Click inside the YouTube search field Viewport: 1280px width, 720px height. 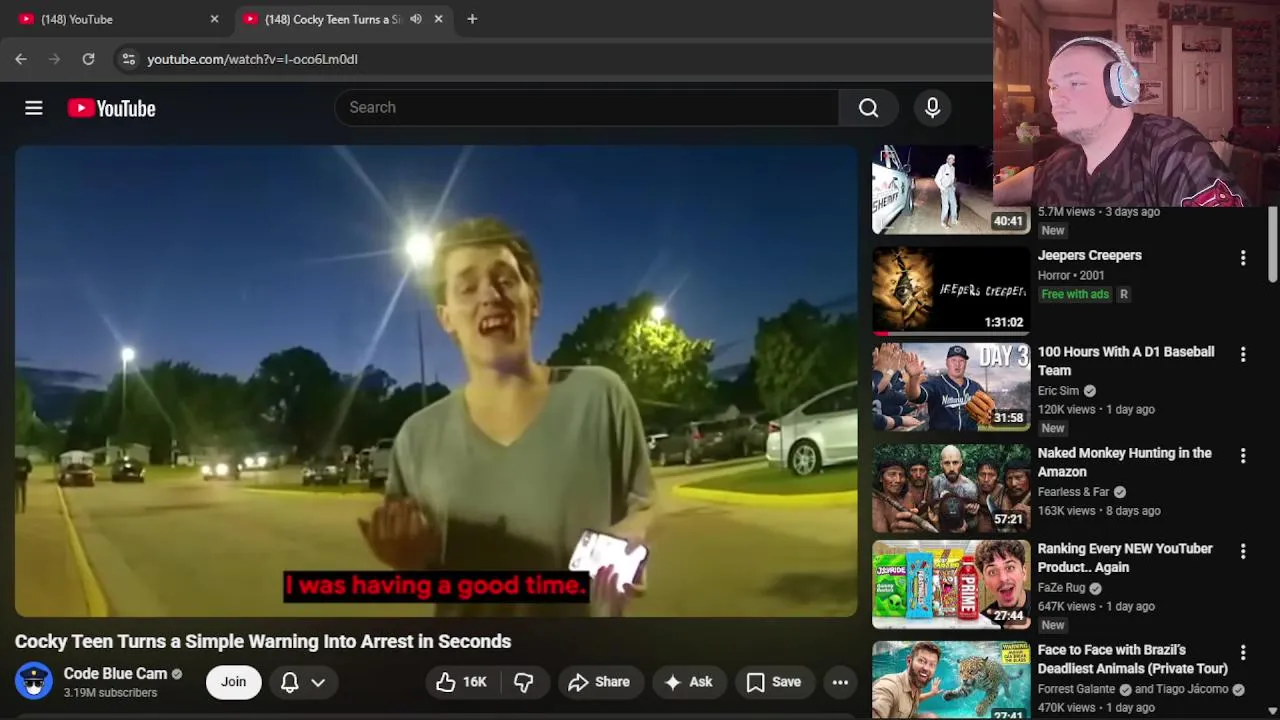[587, 108]
